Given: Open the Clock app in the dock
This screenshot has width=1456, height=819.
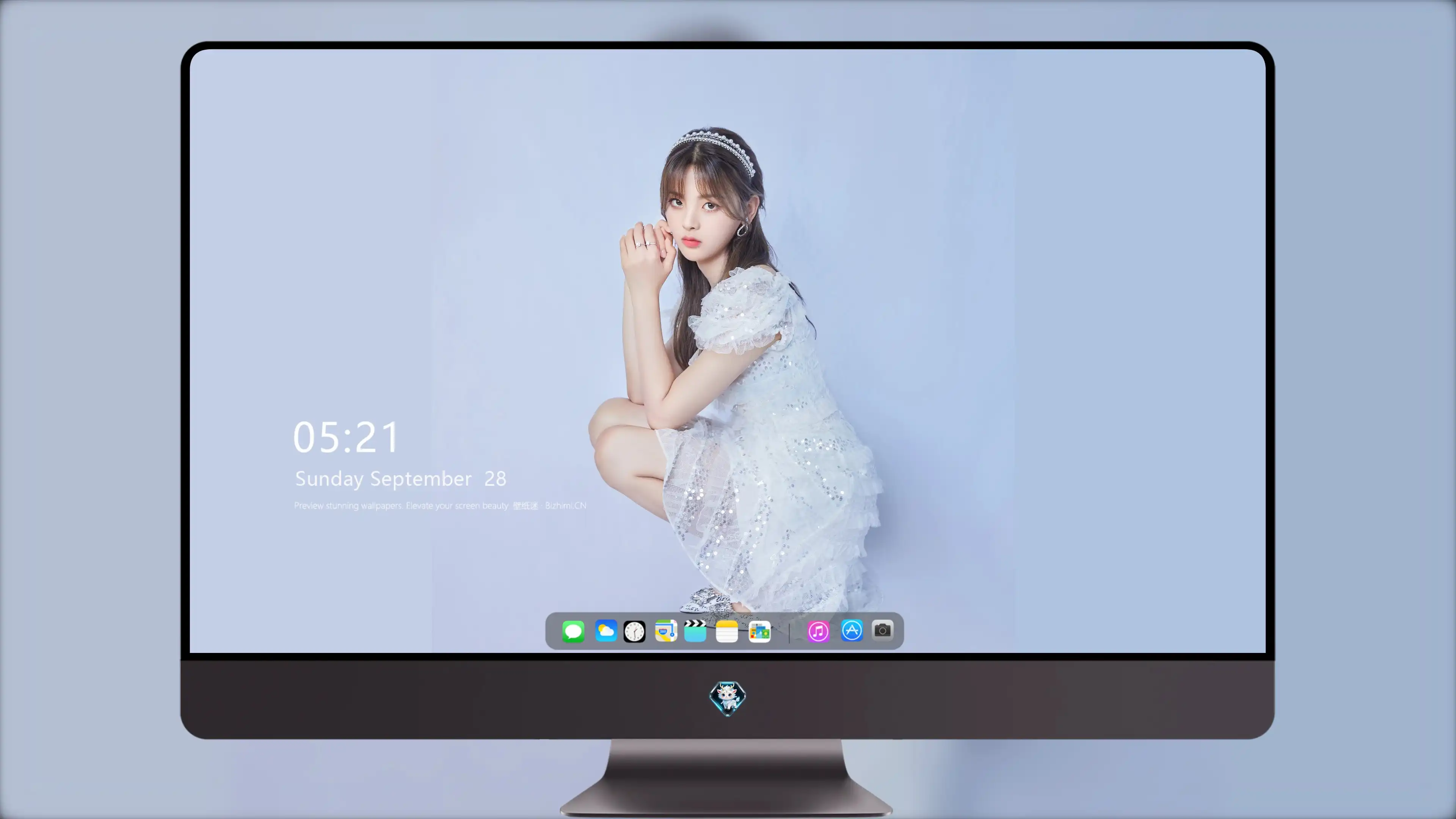Looking at the screenshot, I should pyautogui.click(x=634, y=631).
